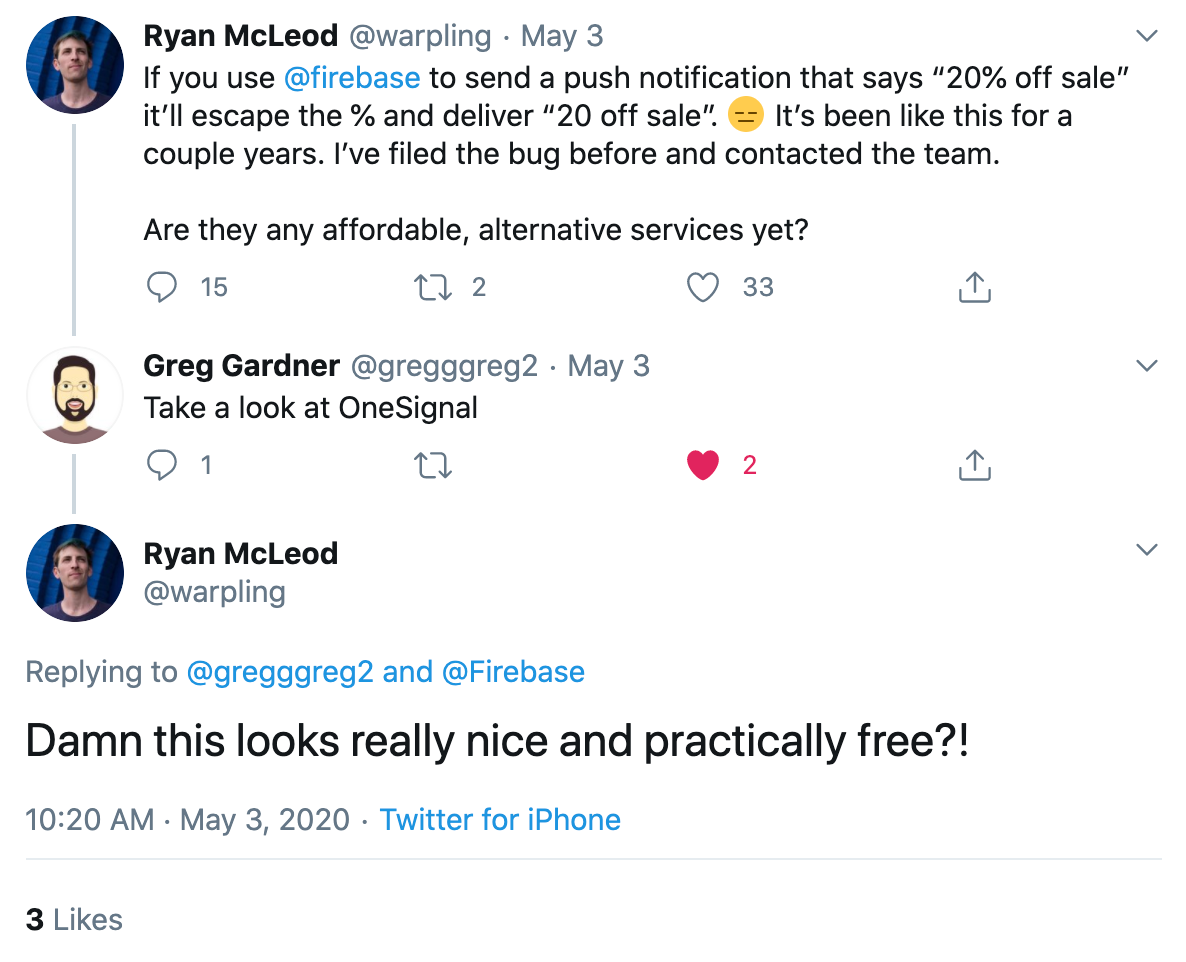Share Ryan McLeod's firebase tweet
Image resolution: width=1186 pixels, height=962 pixels.
(x=974, y=287)
